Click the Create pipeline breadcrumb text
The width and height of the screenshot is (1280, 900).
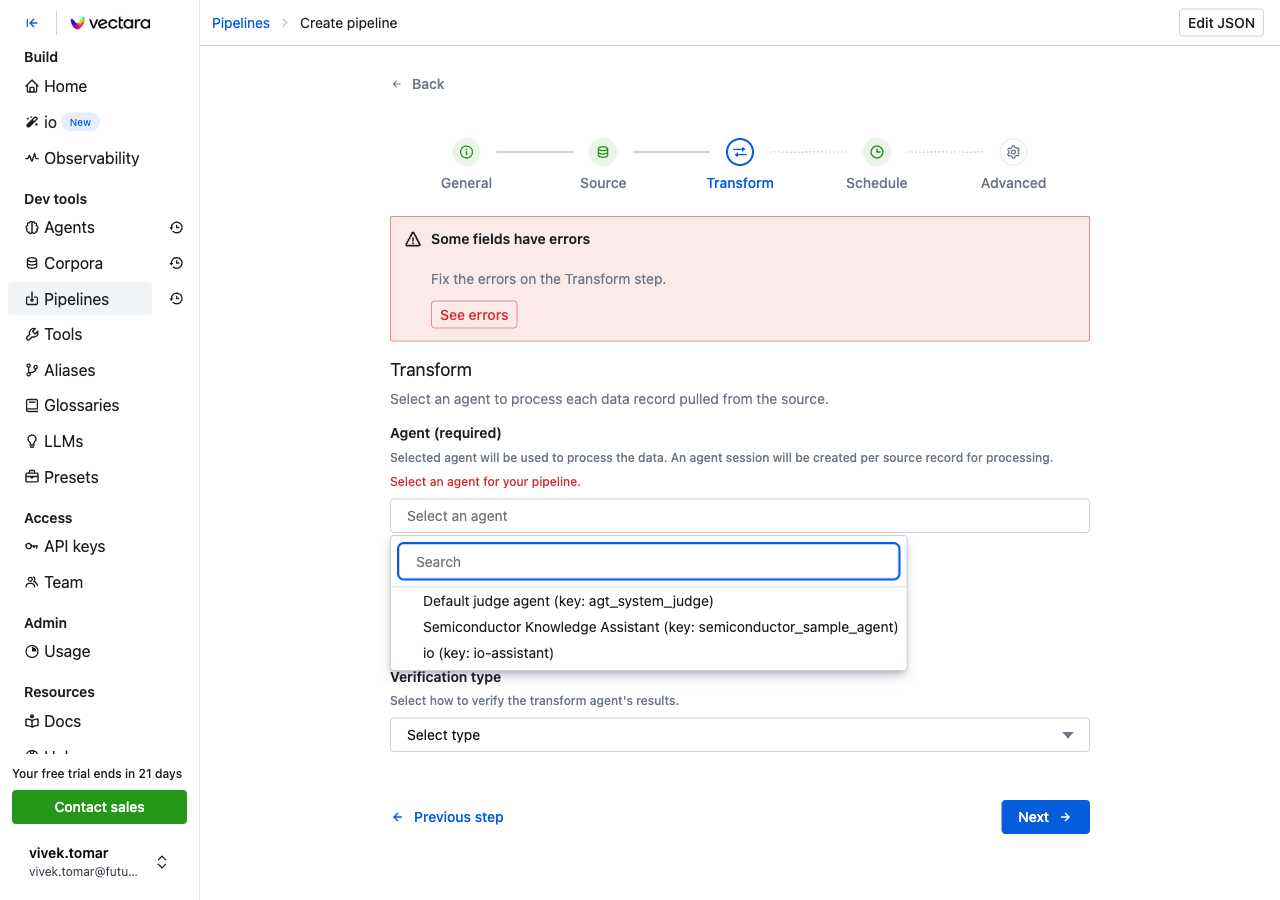click(x=349, y=23)
